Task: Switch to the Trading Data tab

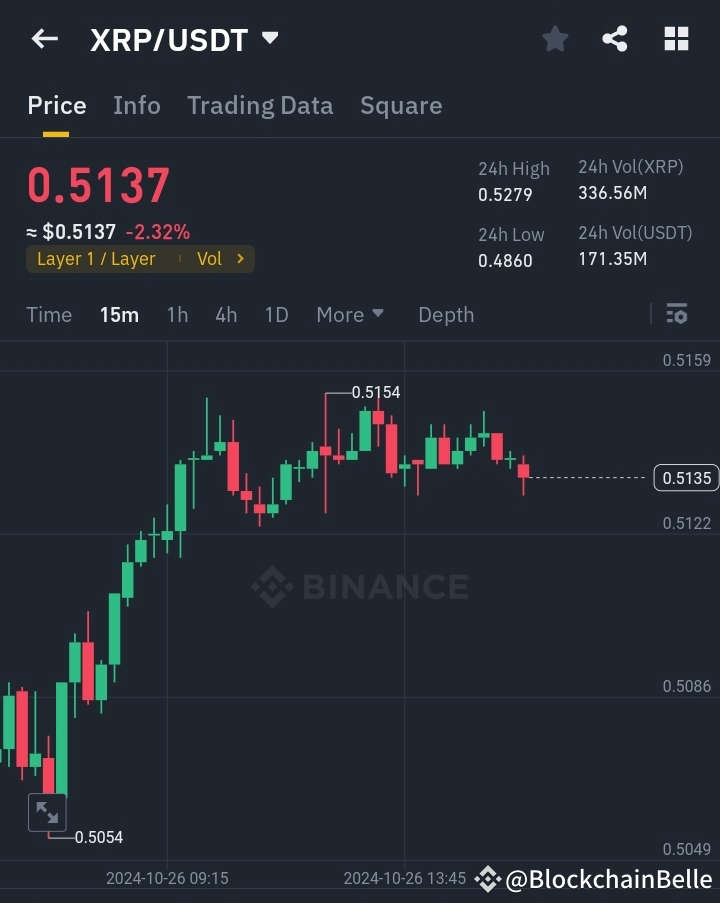Action: pos(260,105)
